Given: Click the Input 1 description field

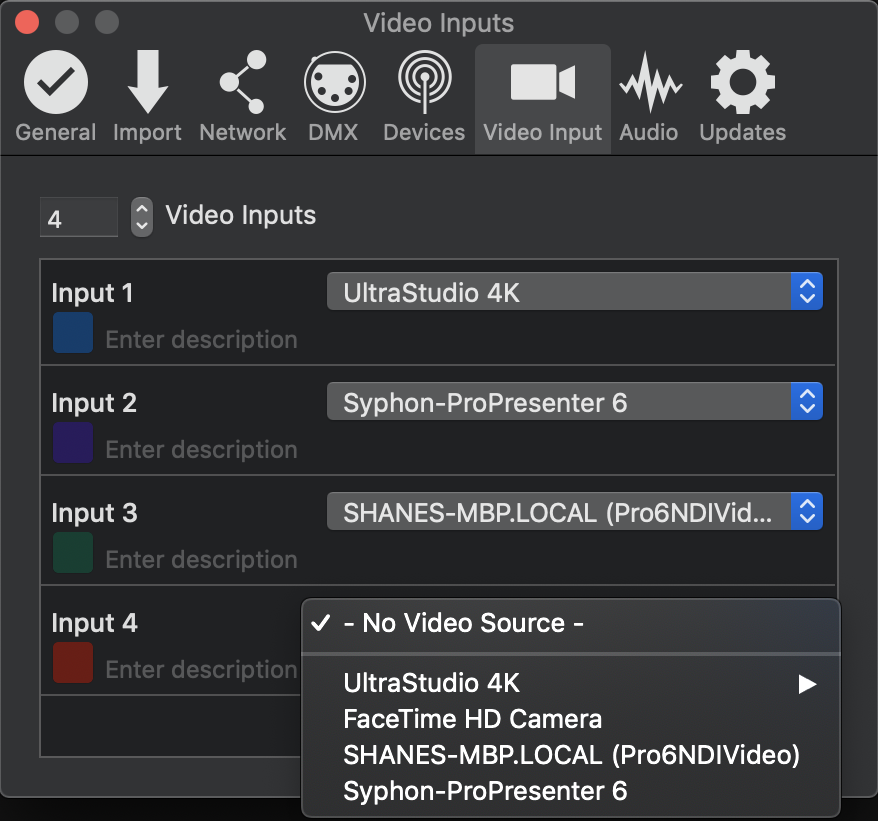Looking at the screenshot, I should pos(202,339).
